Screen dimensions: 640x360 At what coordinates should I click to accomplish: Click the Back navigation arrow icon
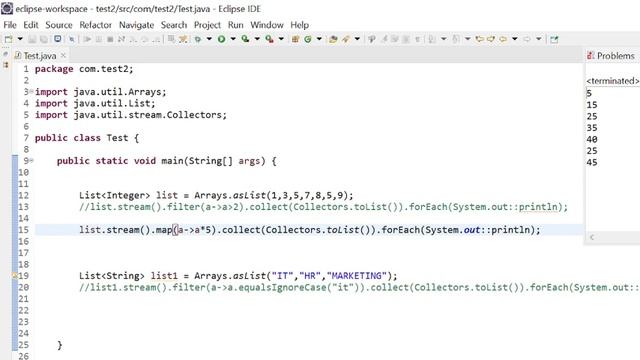click(503, 39)
